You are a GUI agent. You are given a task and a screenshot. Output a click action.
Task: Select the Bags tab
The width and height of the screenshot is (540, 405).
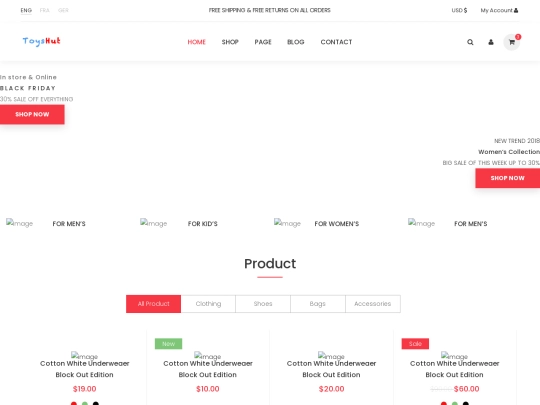318,304
